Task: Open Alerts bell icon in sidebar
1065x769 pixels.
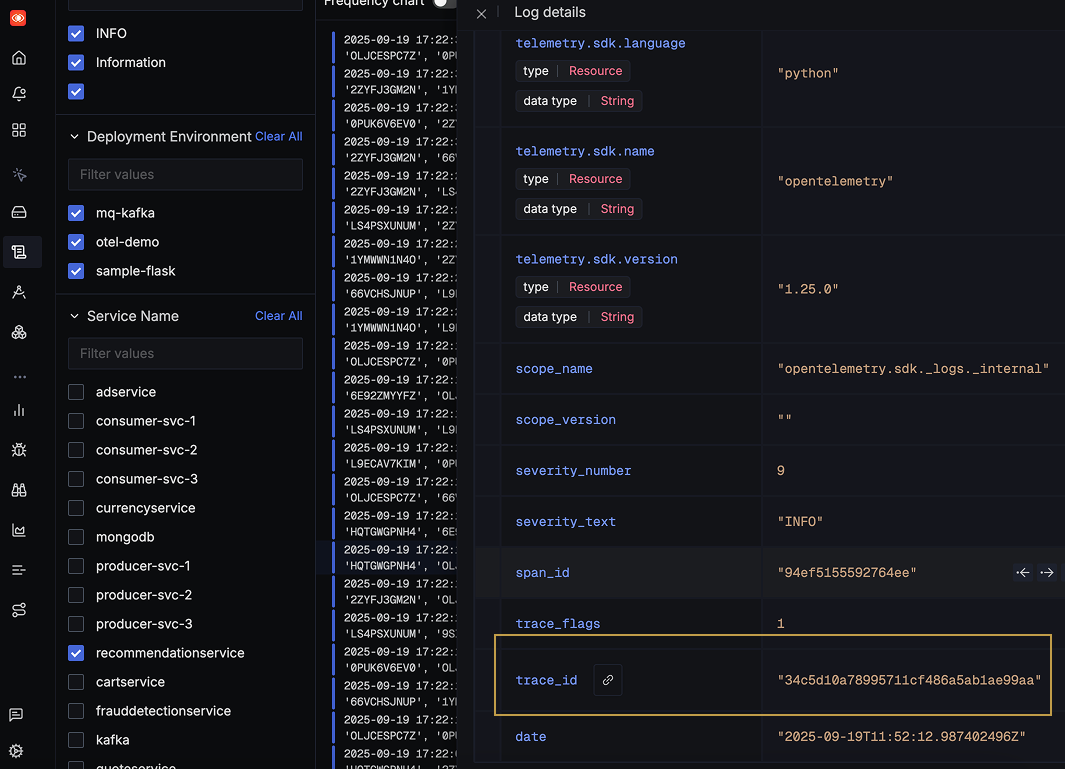Action: [19, 94]
